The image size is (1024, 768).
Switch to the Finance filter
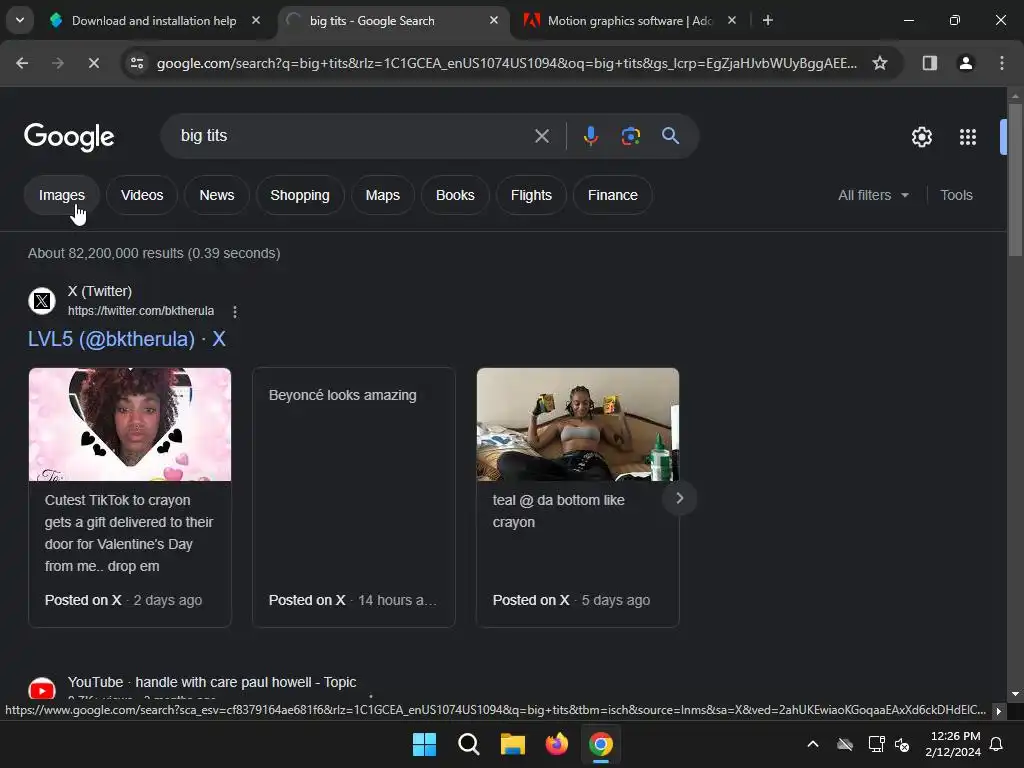(613, 195)
